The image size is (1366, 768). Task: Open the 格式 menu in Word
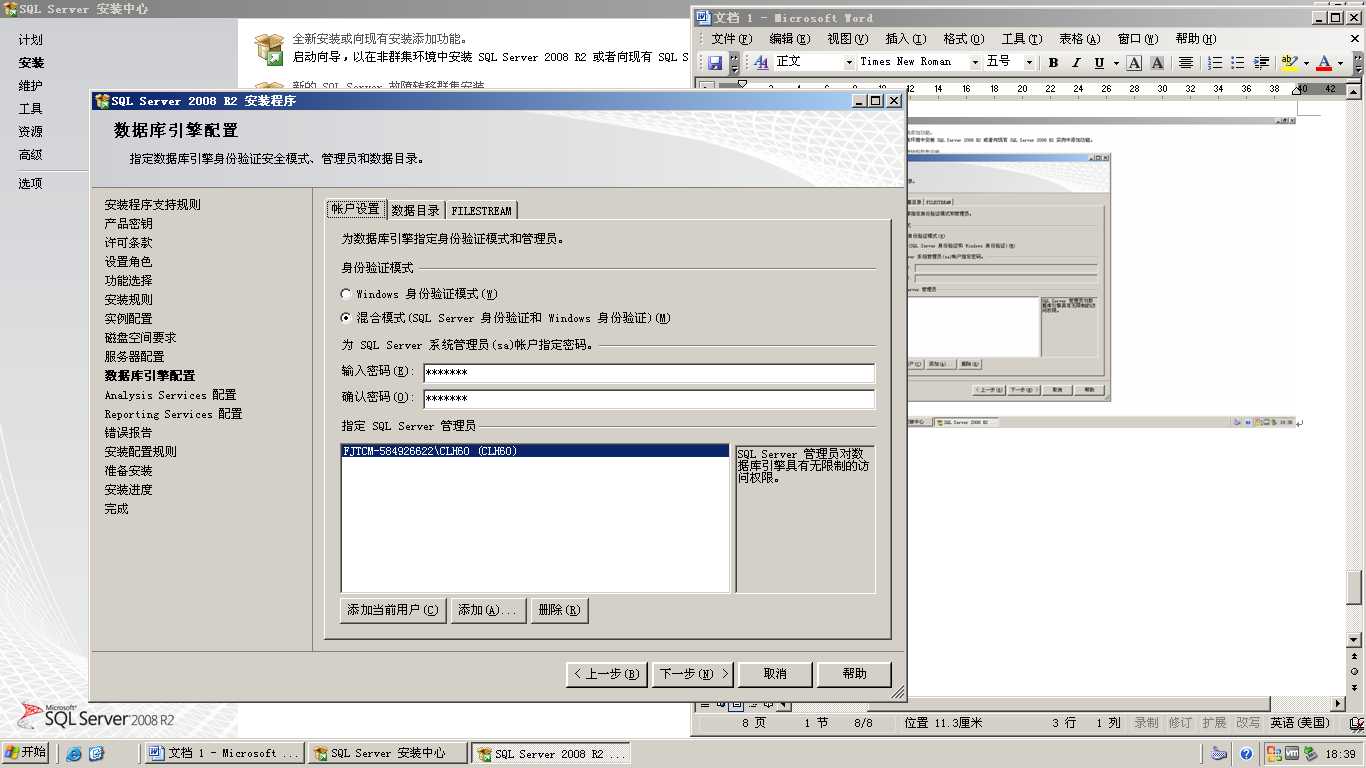(963, 39)
